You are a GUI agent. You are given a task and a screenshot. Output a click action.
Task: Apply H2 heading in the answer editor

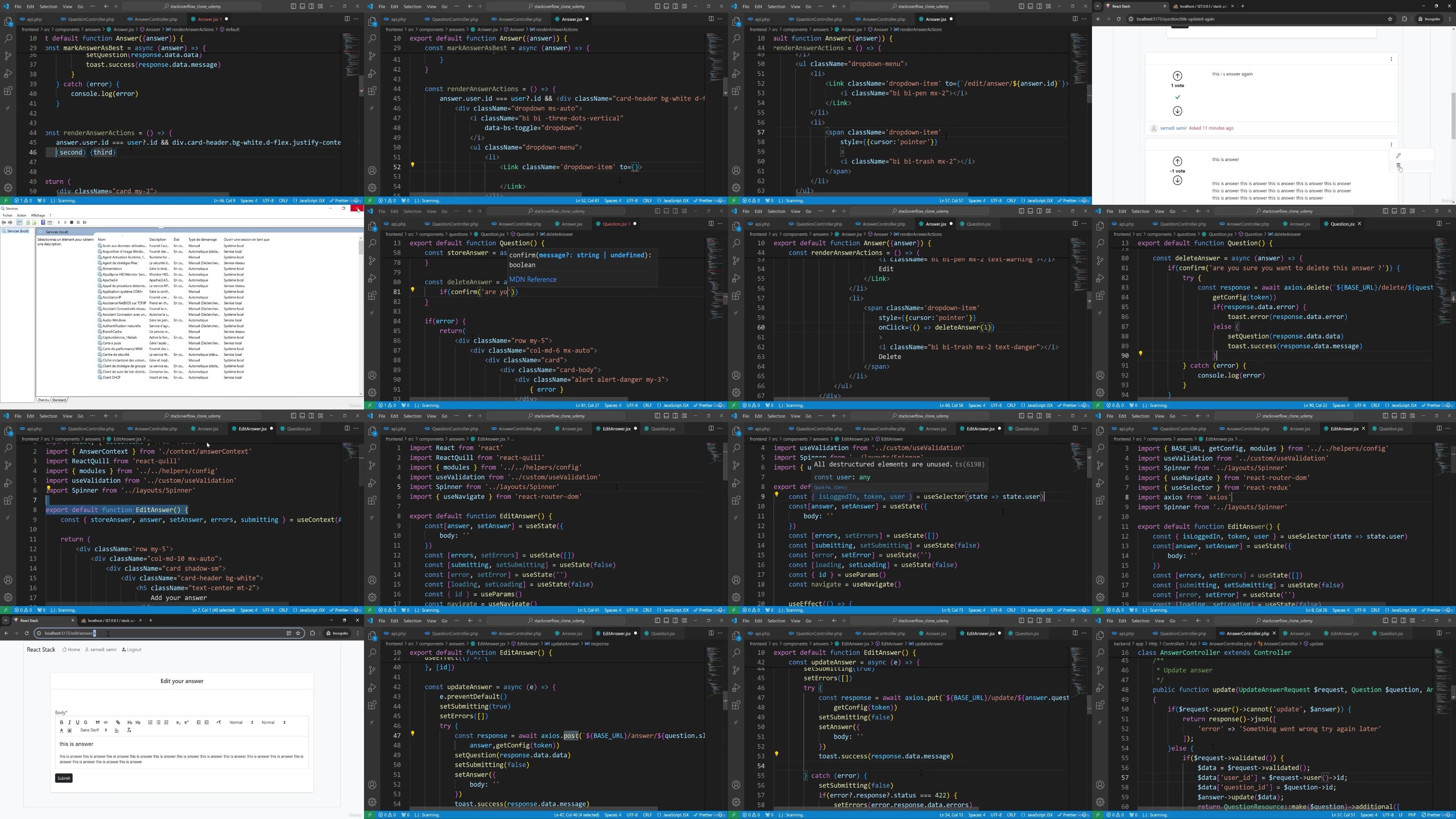(x=138, y=723)
